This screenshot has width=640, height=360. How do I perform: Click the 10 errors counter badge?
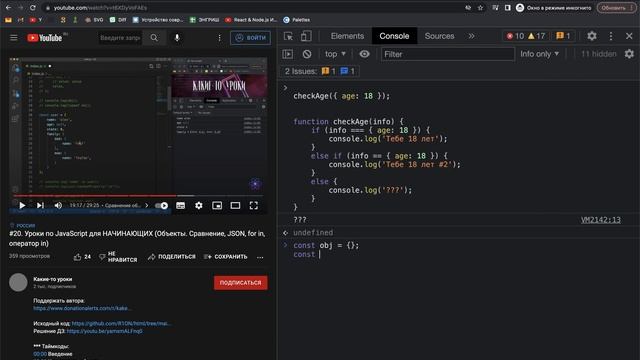pos(515,36)
